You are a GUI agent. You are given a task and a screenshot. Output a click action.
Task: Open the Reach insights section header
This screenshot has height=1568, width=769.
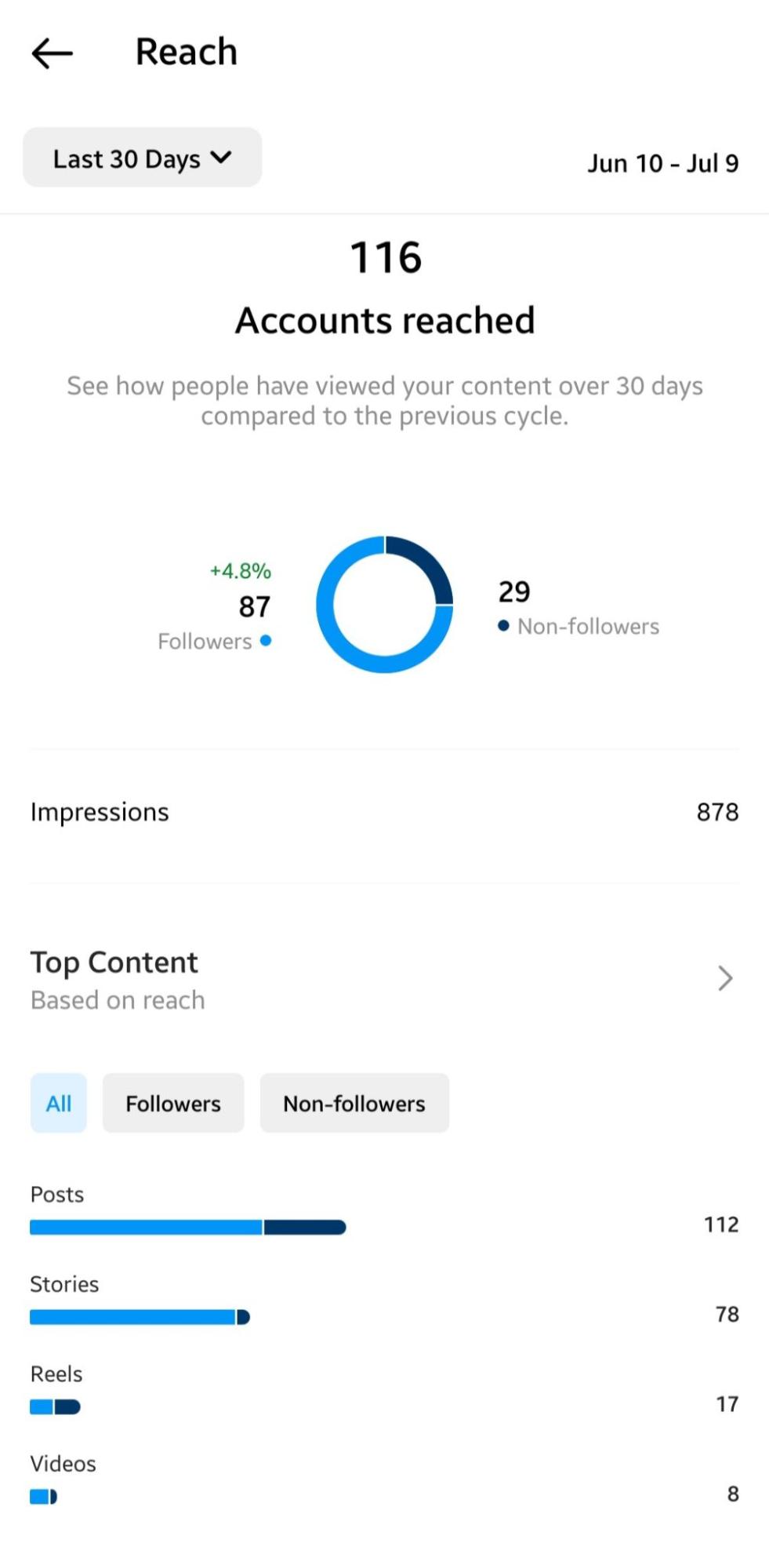point(186,50)
